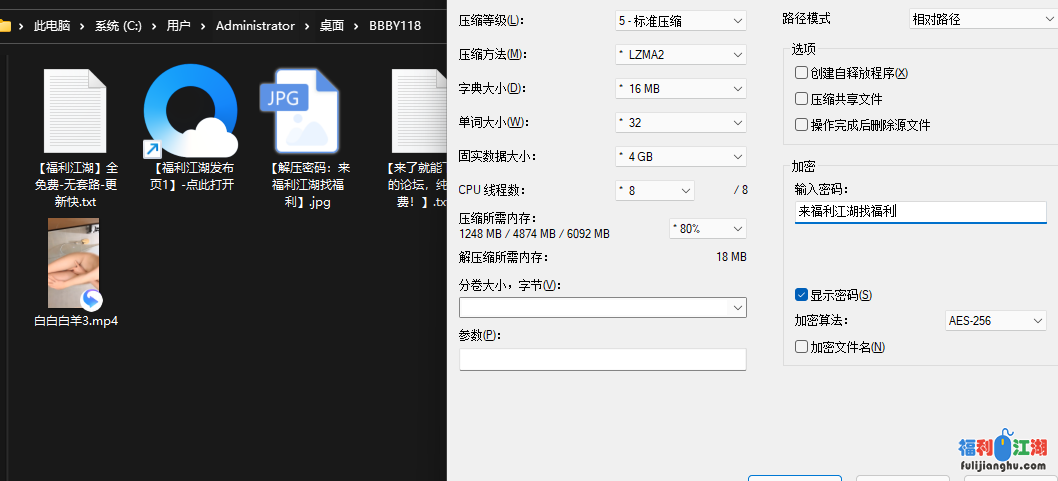Click 桌面 in the breadcrumb path
Viewport: 1058px width, 481px height.
tap(331, 26)
